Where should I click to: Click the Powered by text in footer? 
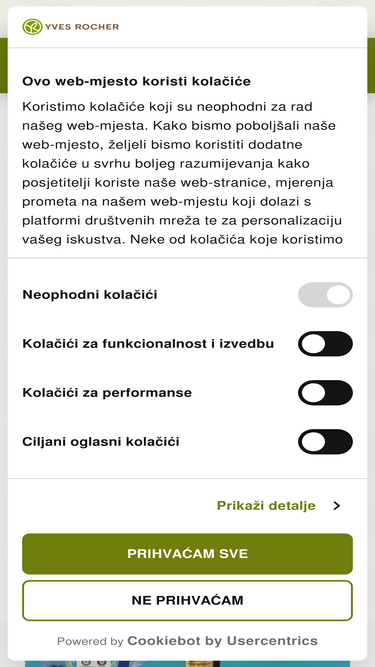(x=90, y=641)
